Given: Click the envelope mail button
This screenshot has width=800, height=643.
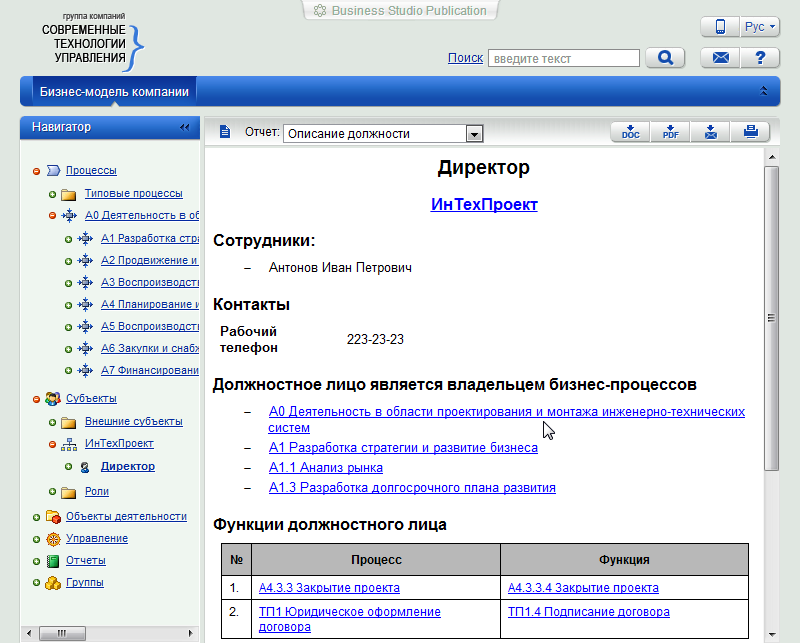Looking at the screenshot, I should [720, 58].
